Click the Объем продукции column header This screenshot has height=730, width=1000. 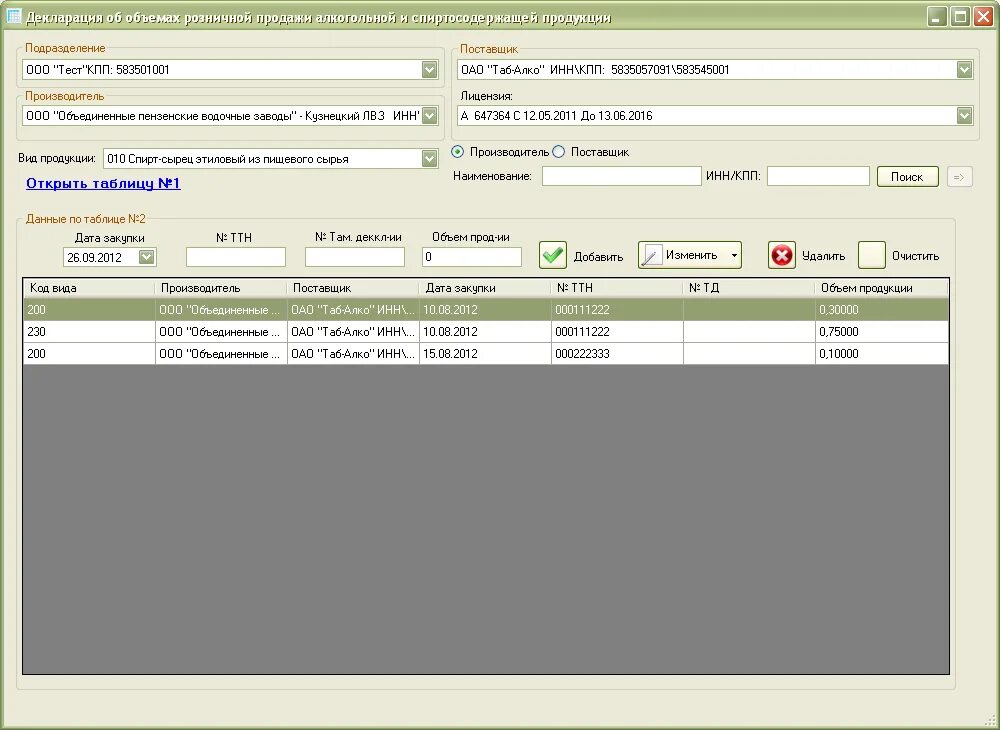(882, 288)
